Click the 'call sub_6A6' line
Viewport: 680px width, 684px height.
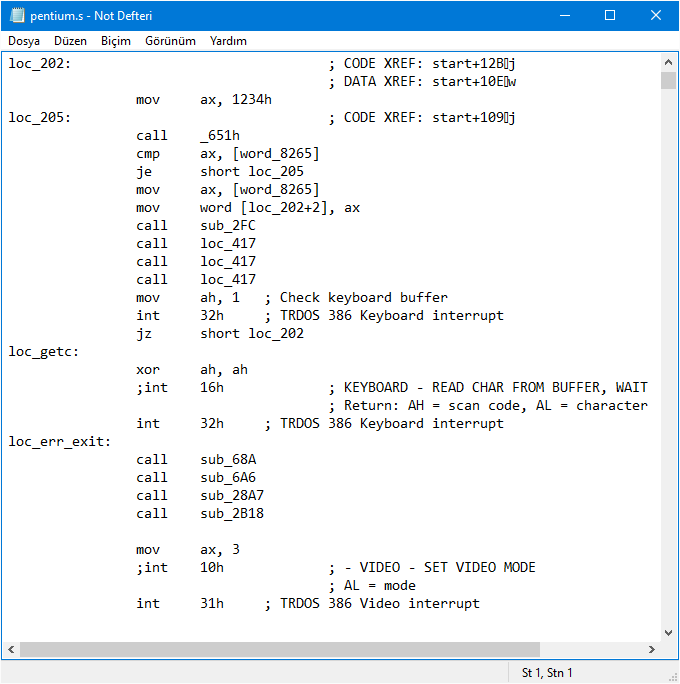[x=196, y=478]
